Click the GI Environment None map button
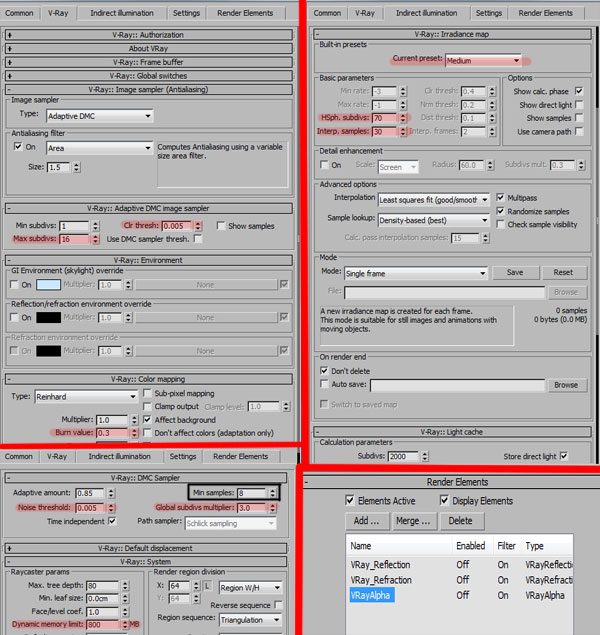 pos(206,285)
